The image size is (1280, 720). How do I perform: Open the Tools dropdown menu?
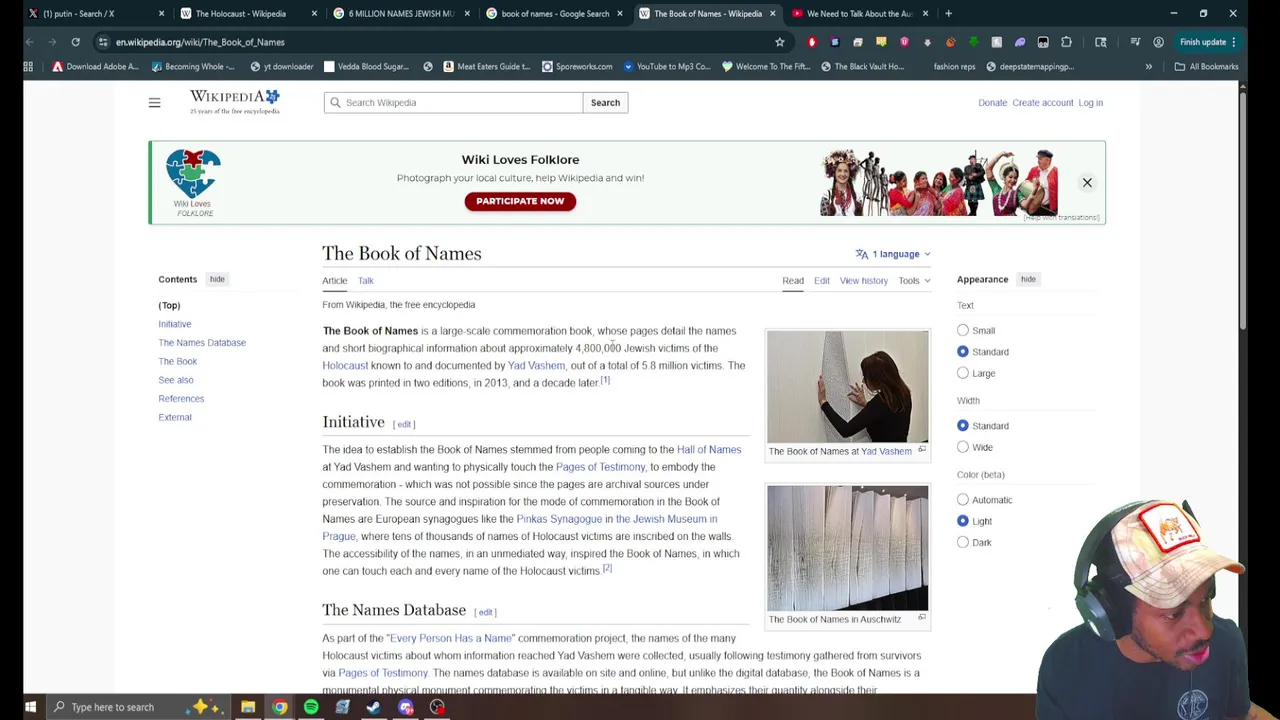(x=914, y=281)
